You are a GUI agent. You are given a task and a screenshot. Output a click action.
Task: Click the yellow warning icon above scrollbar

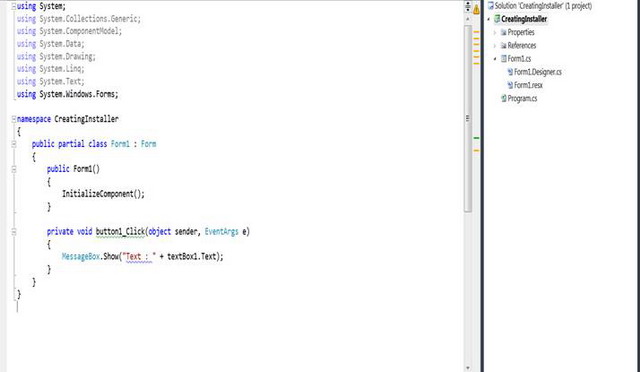476,9
